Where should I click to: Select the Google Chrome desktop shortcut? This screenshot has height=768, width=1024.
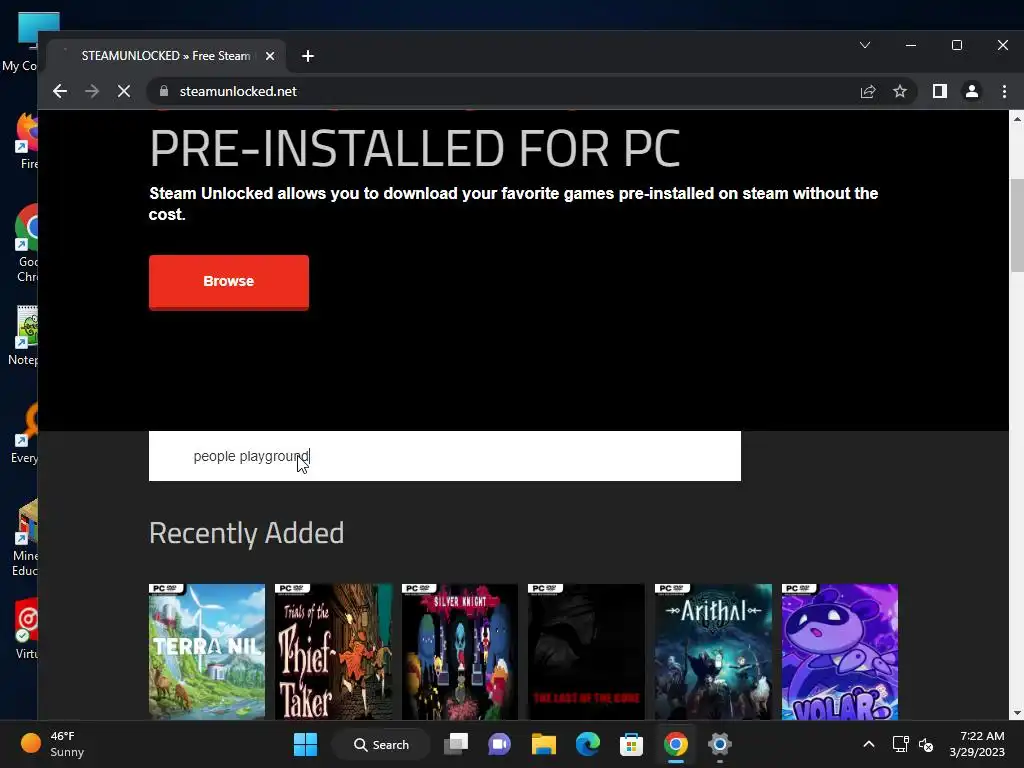point(27,244)
